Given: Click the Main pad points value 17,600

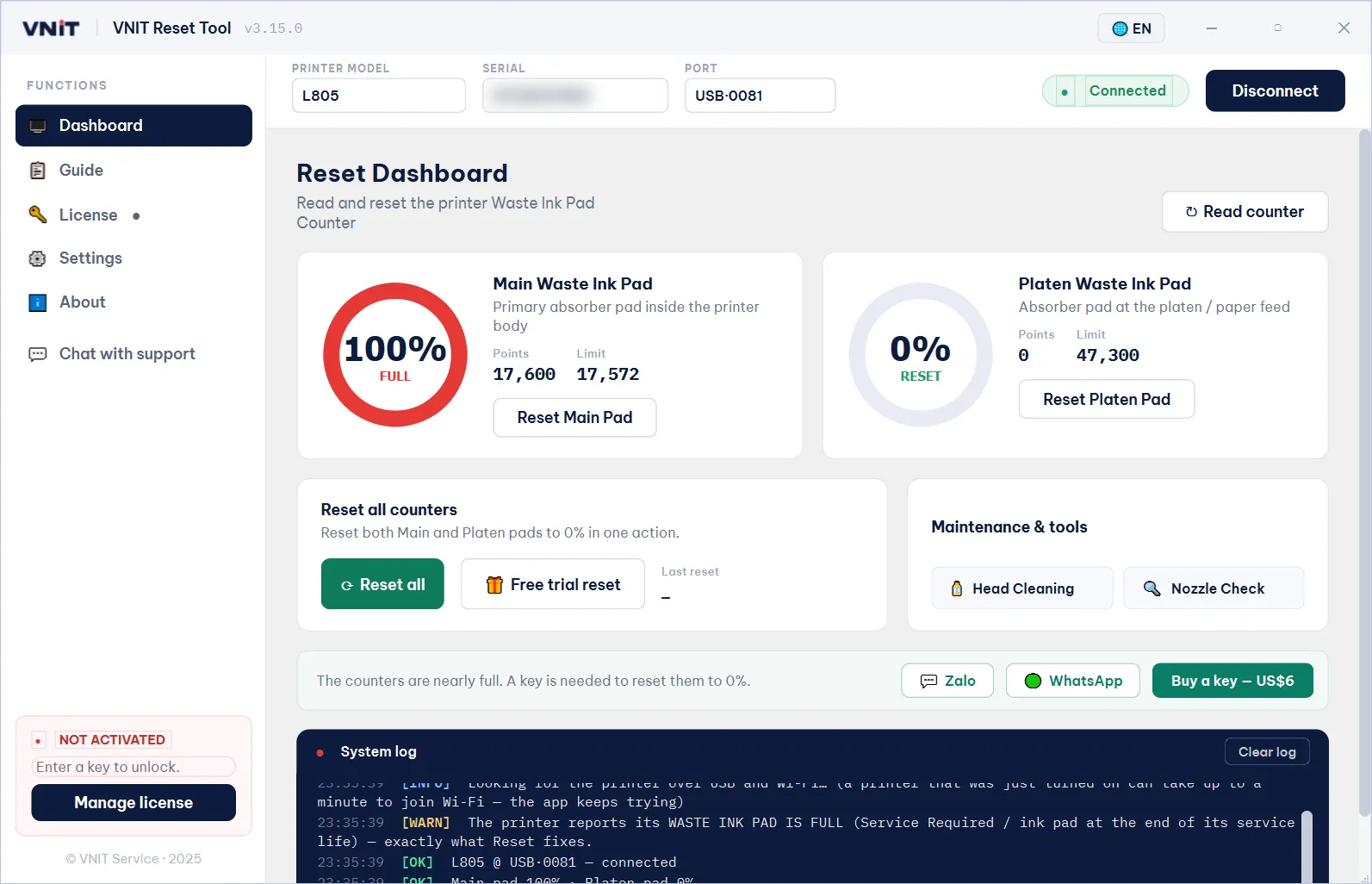Looking at the screenshot, I should point(525,374).
